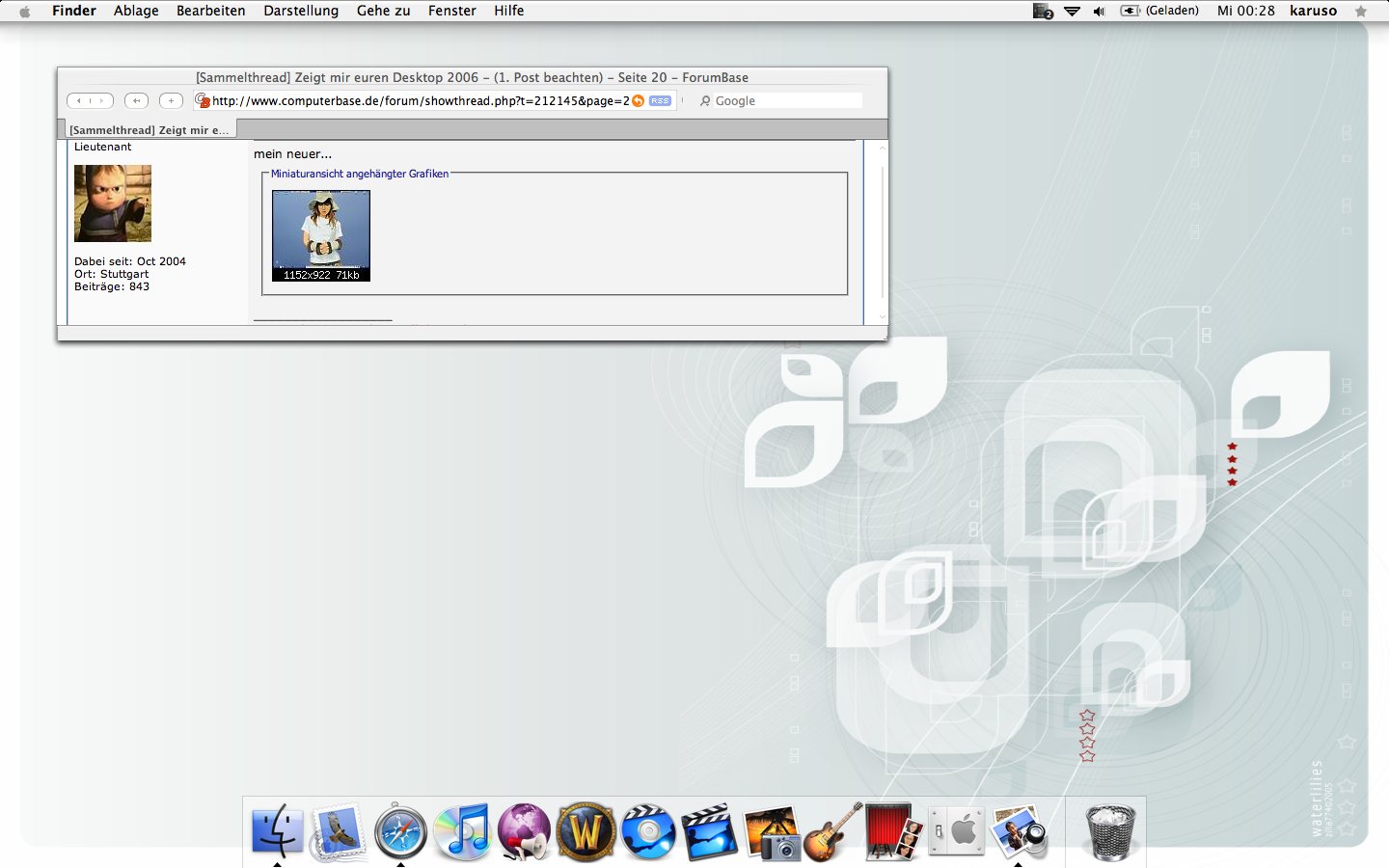The image size is (1389, 868).
Task: Open the Trash in the Dock
Action: pyautogui.click(x=1110, y=831)
